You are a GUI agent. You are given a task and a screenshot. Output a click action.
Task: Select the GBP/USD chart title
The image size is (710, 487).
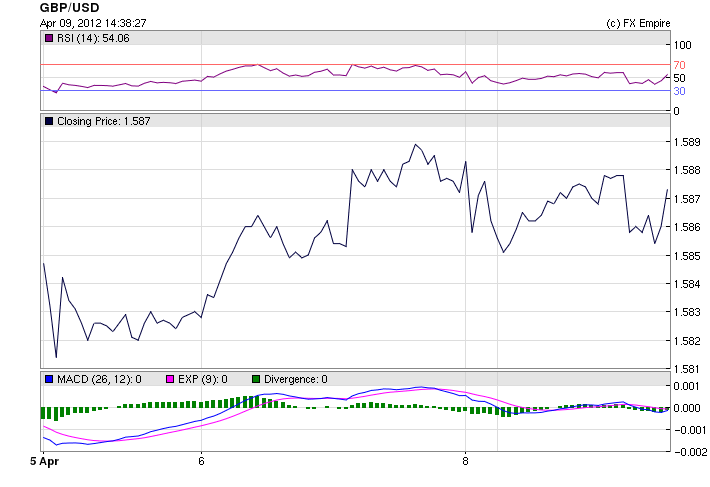tap(69, 8)
